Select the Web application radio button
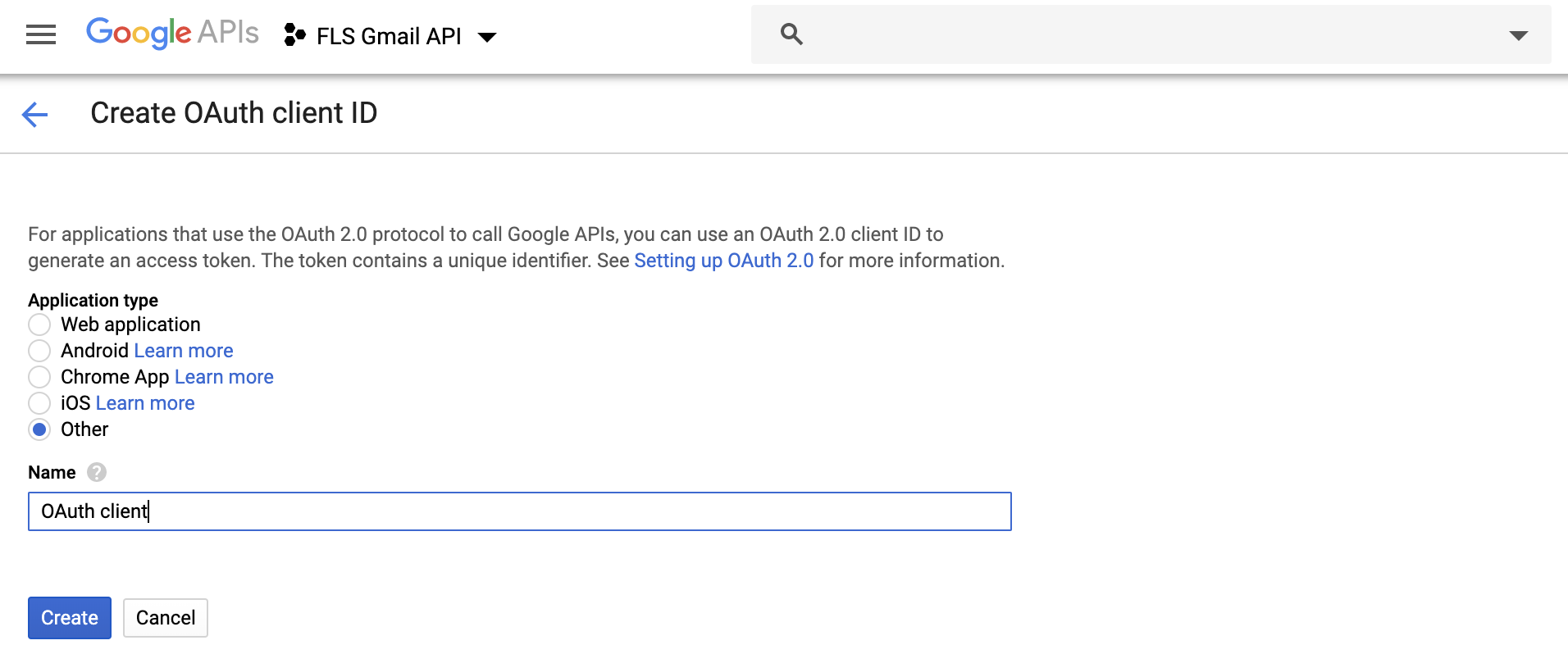The width and height of the screenshot is (1568, 654). click(x=39, y=325)
